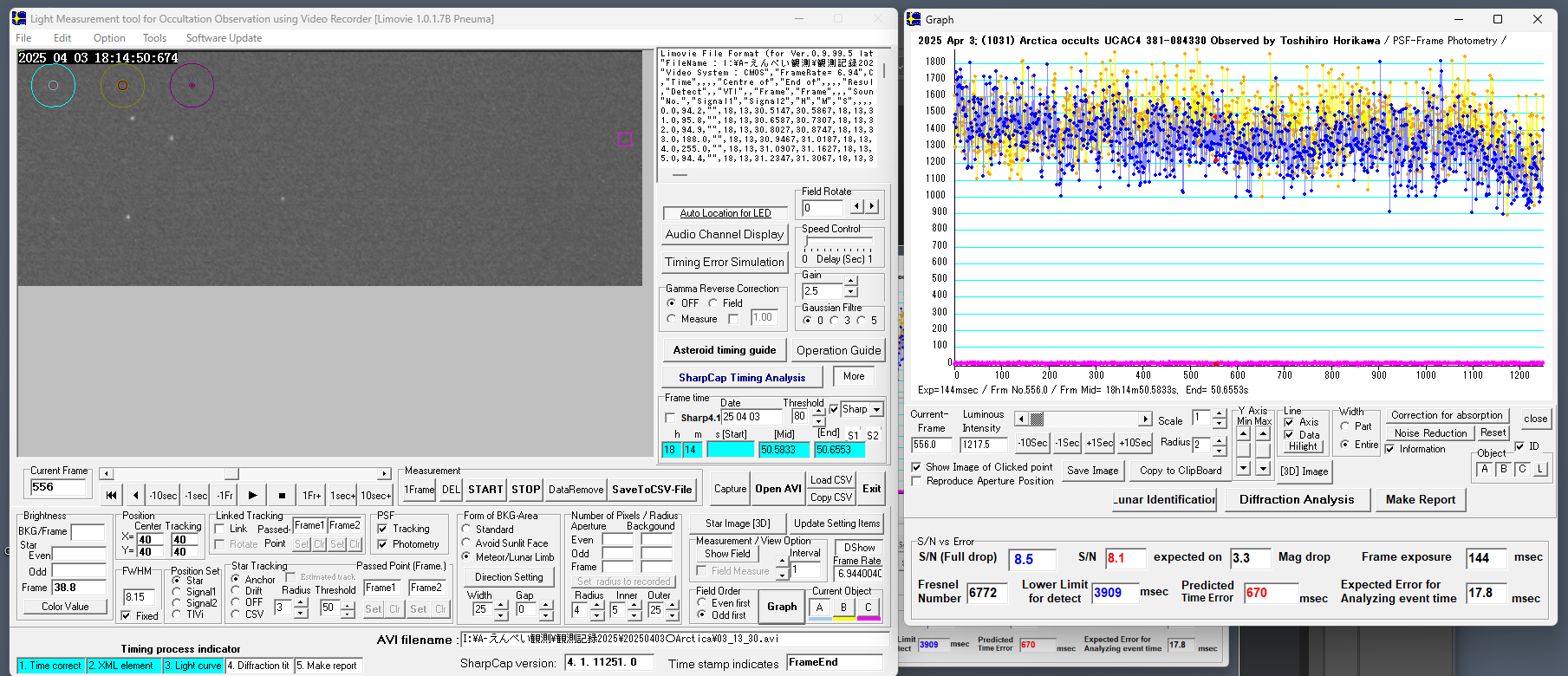Viewport: 1568px width, 676px height.
Task: Click the Field Rotate right arrow
Action: 872,206
